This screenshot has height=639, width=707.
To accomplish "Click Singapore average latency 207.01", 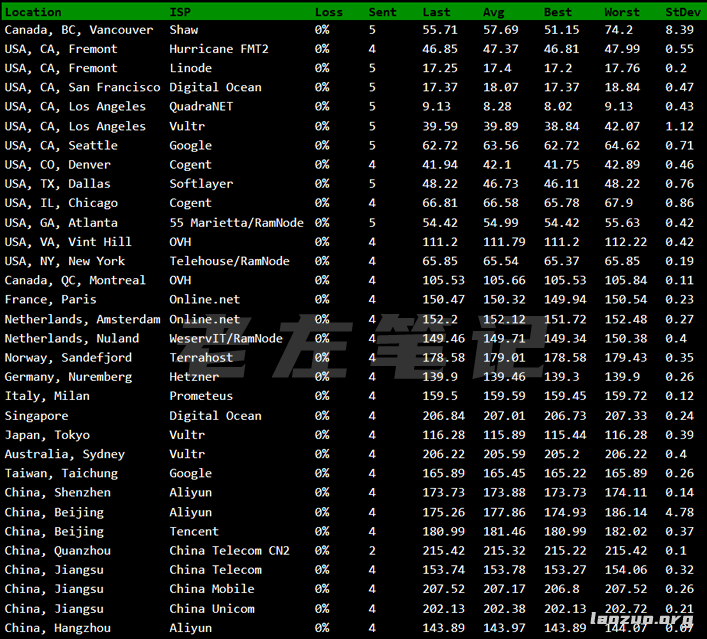I will [x=504, y=416].
